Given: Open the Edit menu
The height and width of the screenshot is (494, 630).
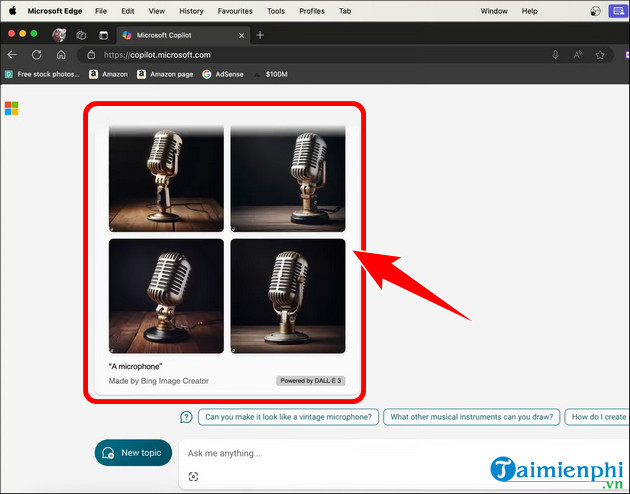Looking at the screenshot, I should [128, 11].
